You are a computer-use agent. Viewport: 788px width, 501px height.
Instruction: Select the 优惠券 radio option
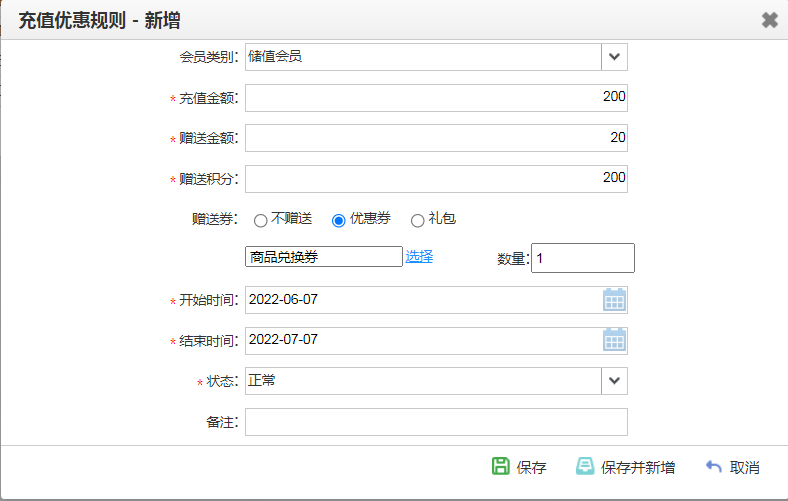click(339, 221)
